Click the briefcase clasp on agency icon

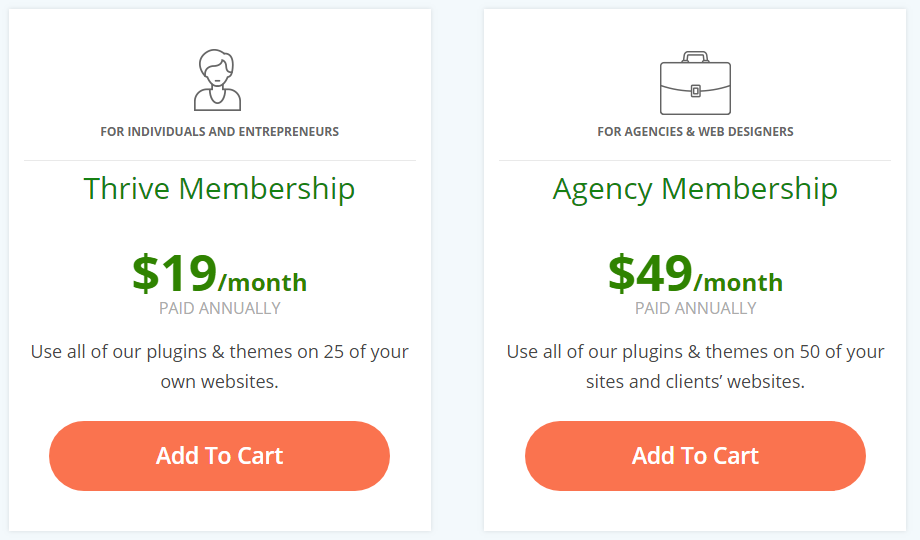695,91
